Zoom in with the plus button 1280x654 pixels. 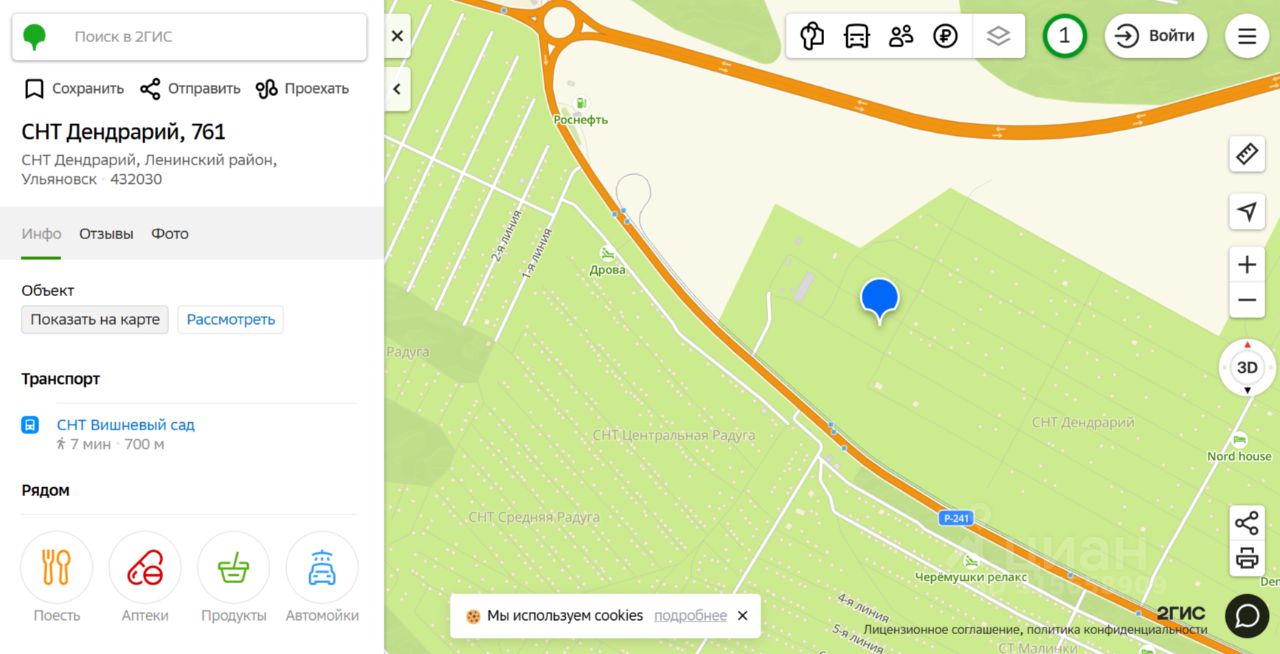click(x=1247, y=265)
